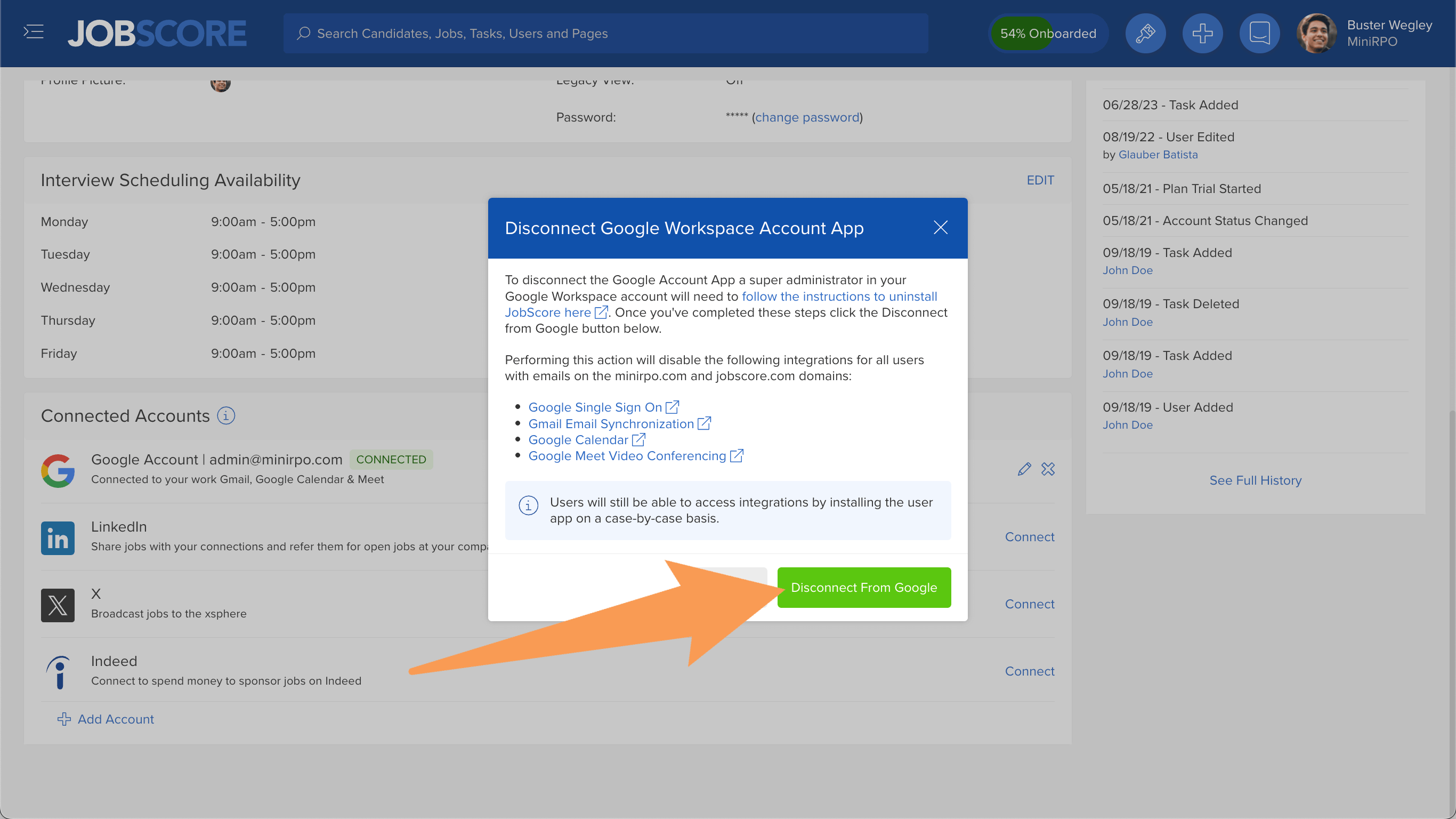Click Connect for LinkedIn
Viewport: 1456px width, 819px height.
pyautogui.click(x=1029, y=537)
